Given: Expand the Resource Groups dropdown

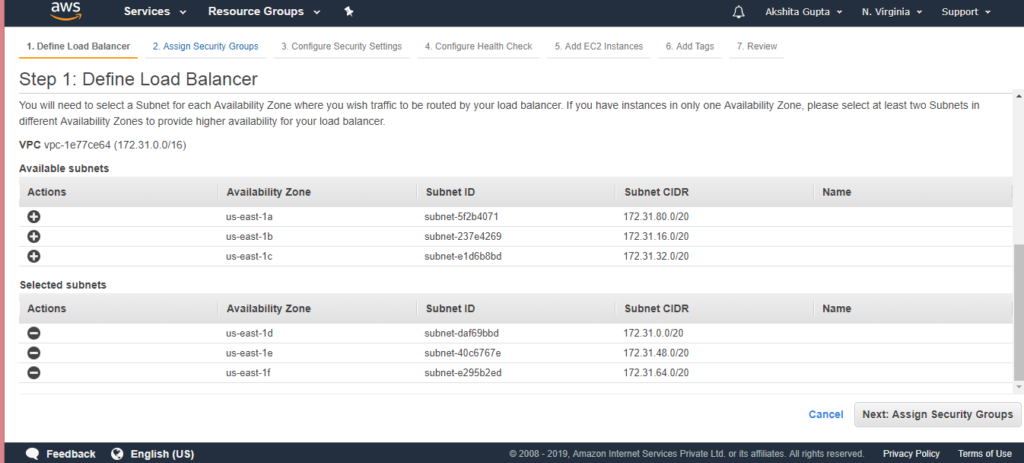Looking at the screenshot, I should (264, 12).
